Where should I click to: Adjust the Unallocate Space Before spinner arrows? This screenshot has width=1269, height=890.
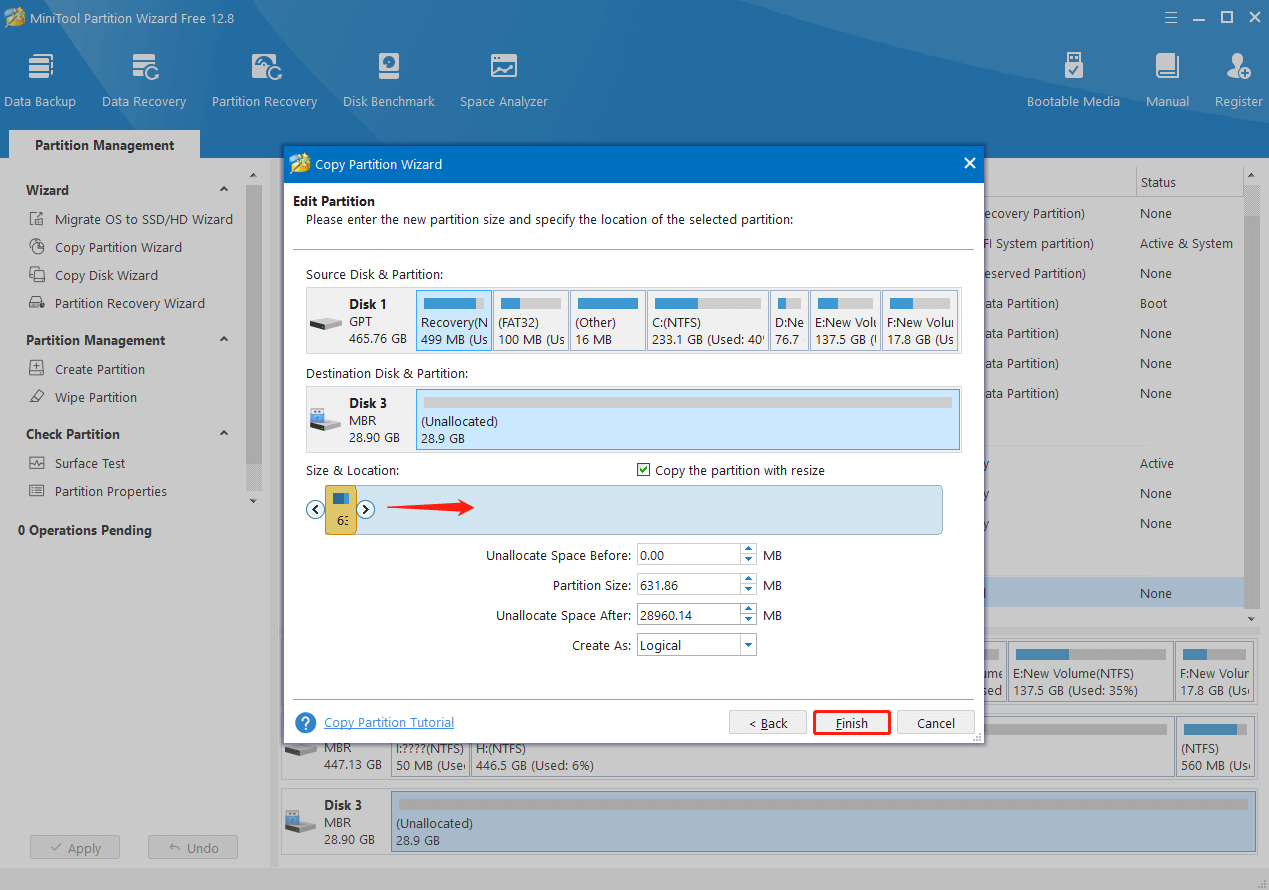[x=749, y=555]
